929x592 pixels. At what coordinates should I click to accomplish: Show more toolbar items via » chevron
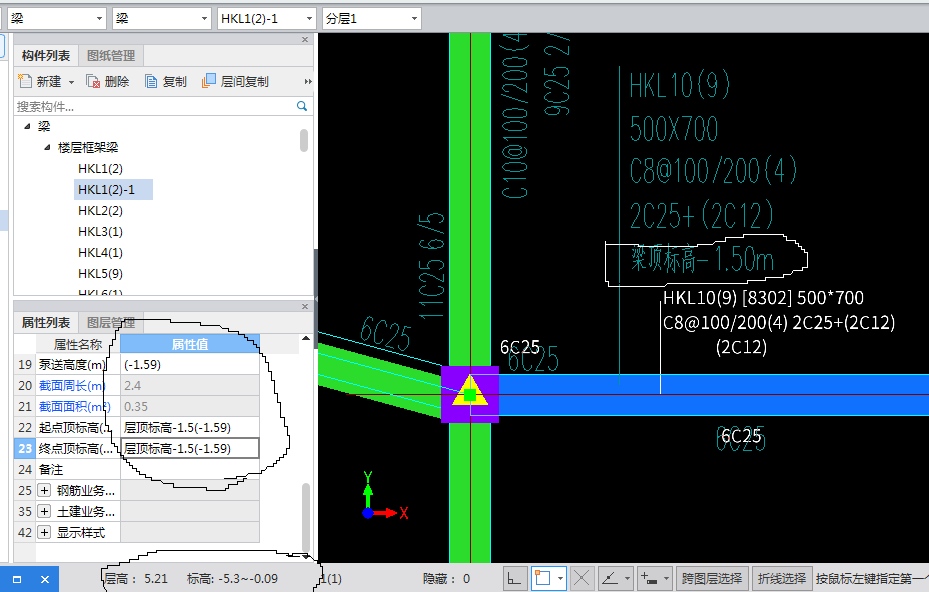308,82
